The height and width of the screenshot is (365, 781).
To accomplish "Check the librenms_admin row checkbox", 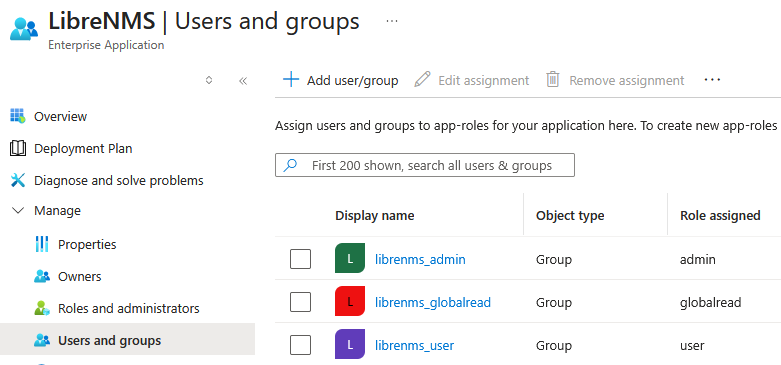I will click(x=300, y=259).
